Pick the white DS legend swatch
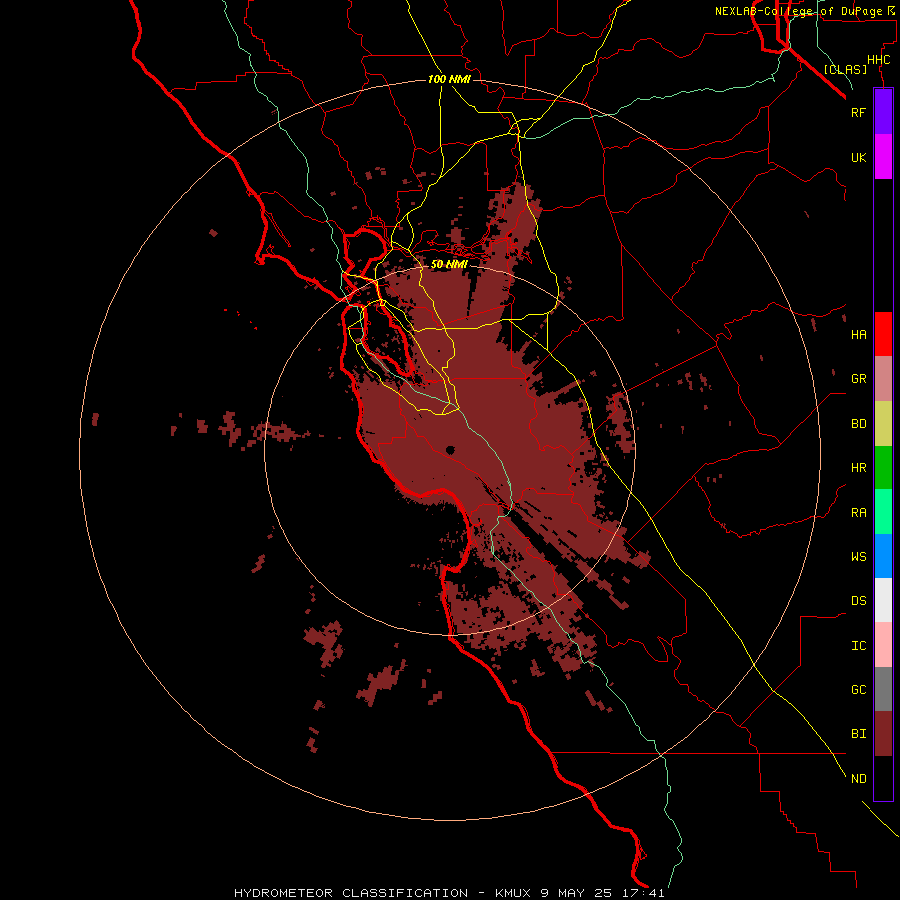This screenshot has width=900, height=900. pos(883,600)
